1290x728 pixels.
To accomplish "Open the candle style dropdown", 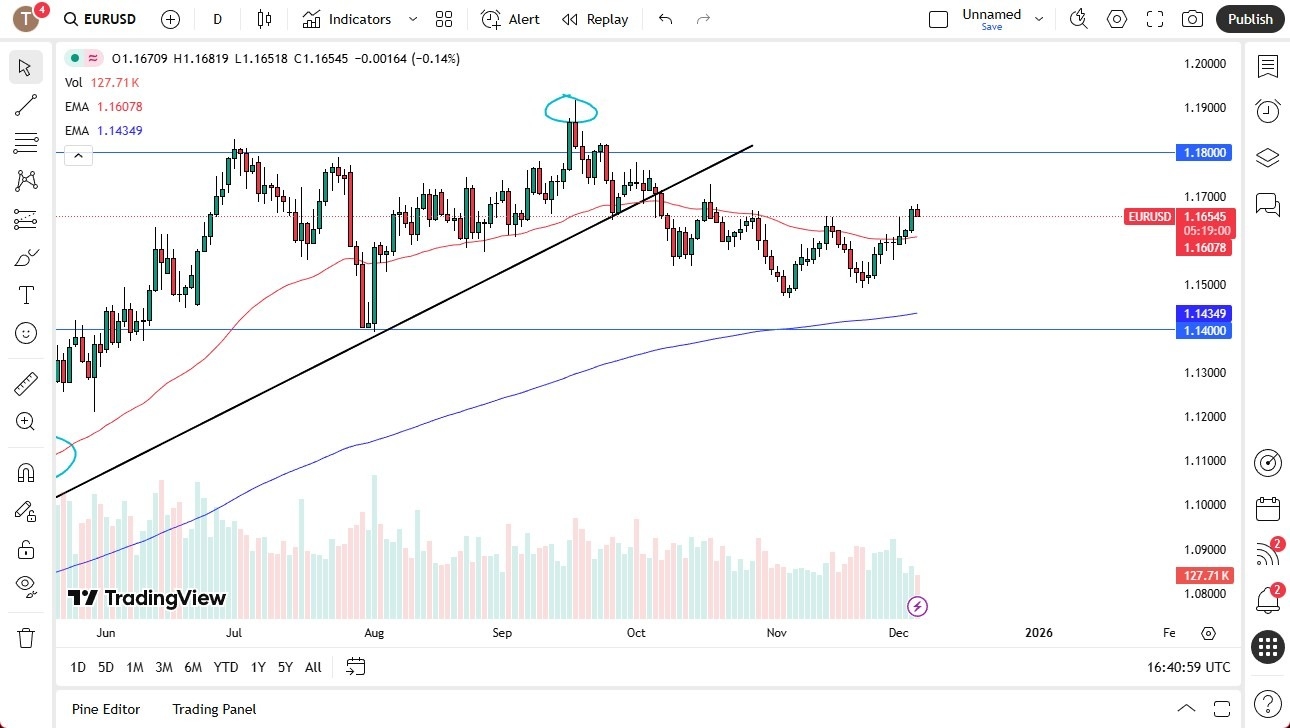I will pyautogui.click(x=263, y=19).
